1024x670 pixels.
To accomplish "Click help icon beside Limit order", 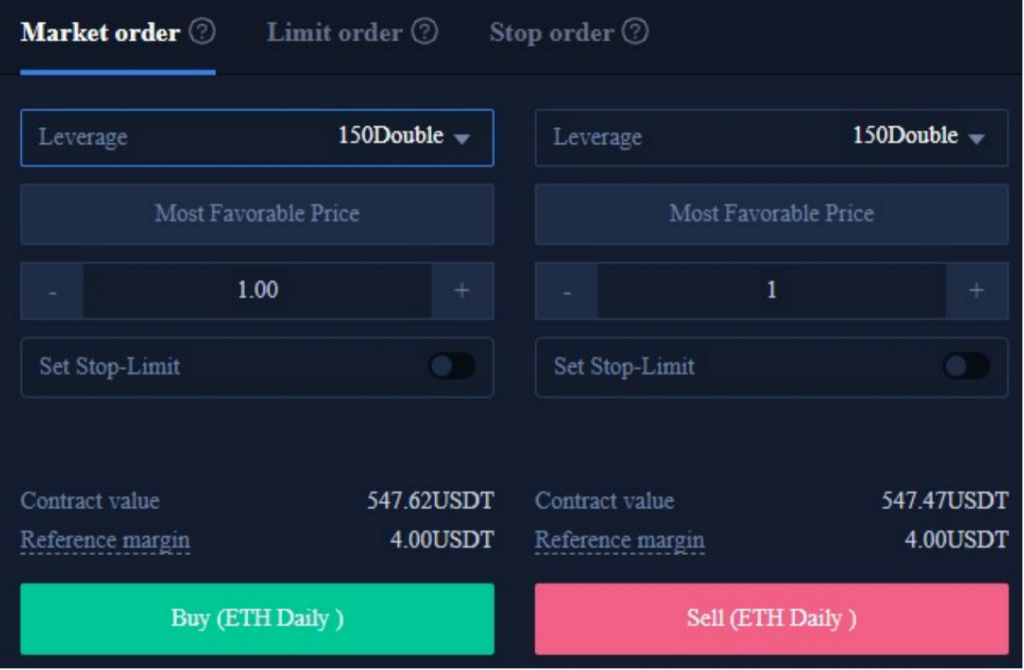I will click(x=424, y=31).
